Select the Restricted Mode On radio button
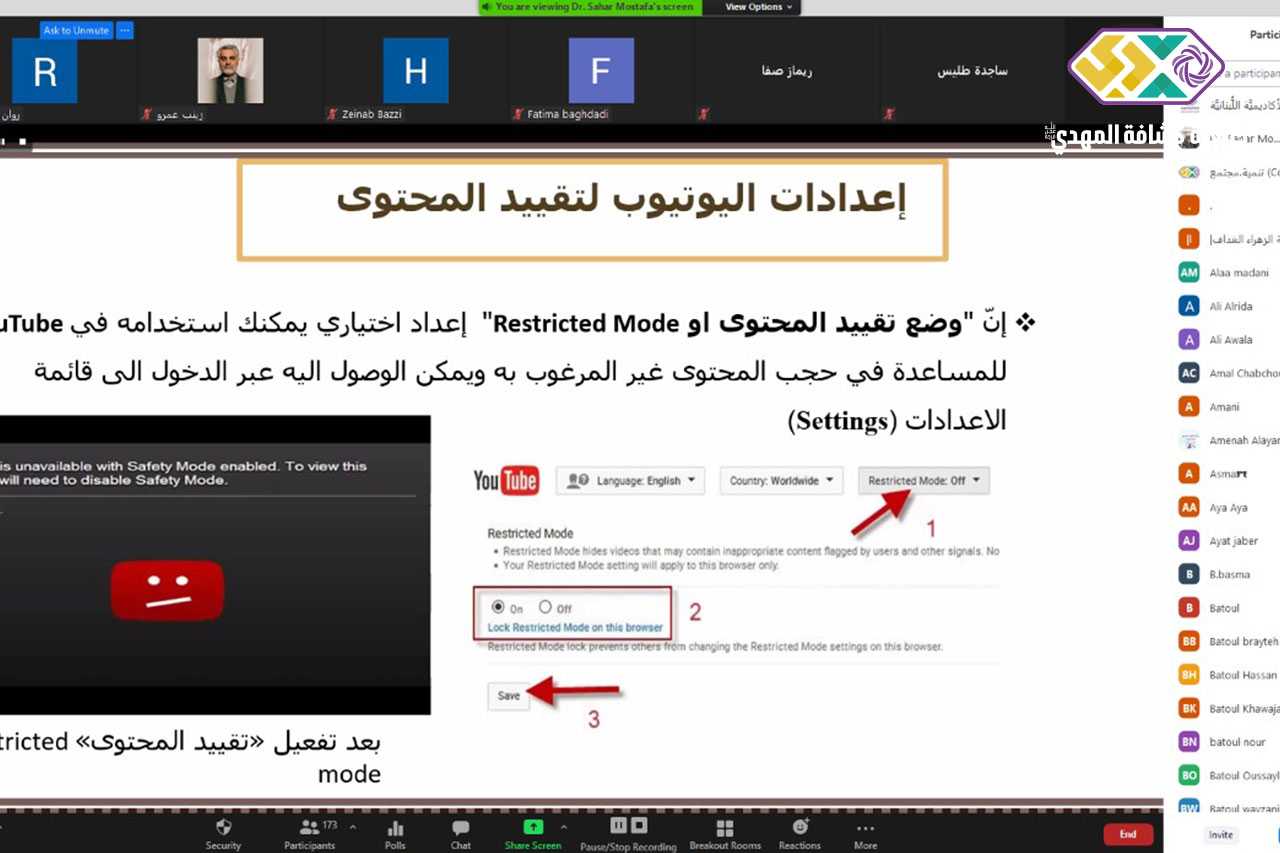The image size is (1280, 853). [498, 607]
